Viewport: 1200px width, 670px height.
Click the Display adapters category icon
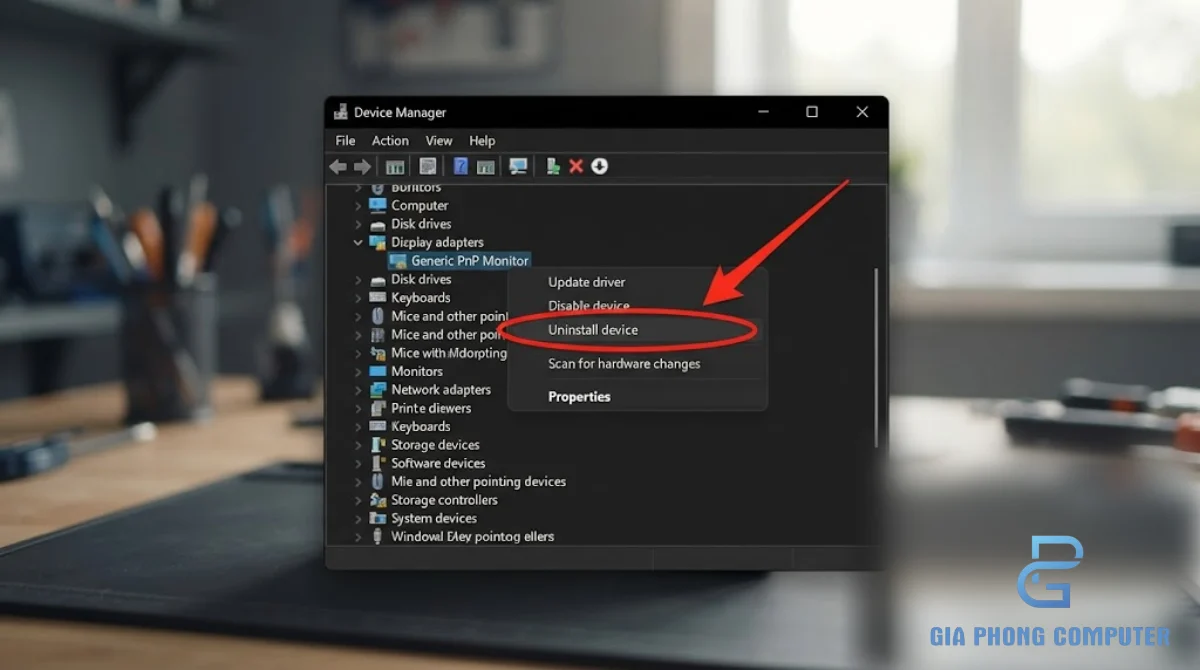coord(378,242)
